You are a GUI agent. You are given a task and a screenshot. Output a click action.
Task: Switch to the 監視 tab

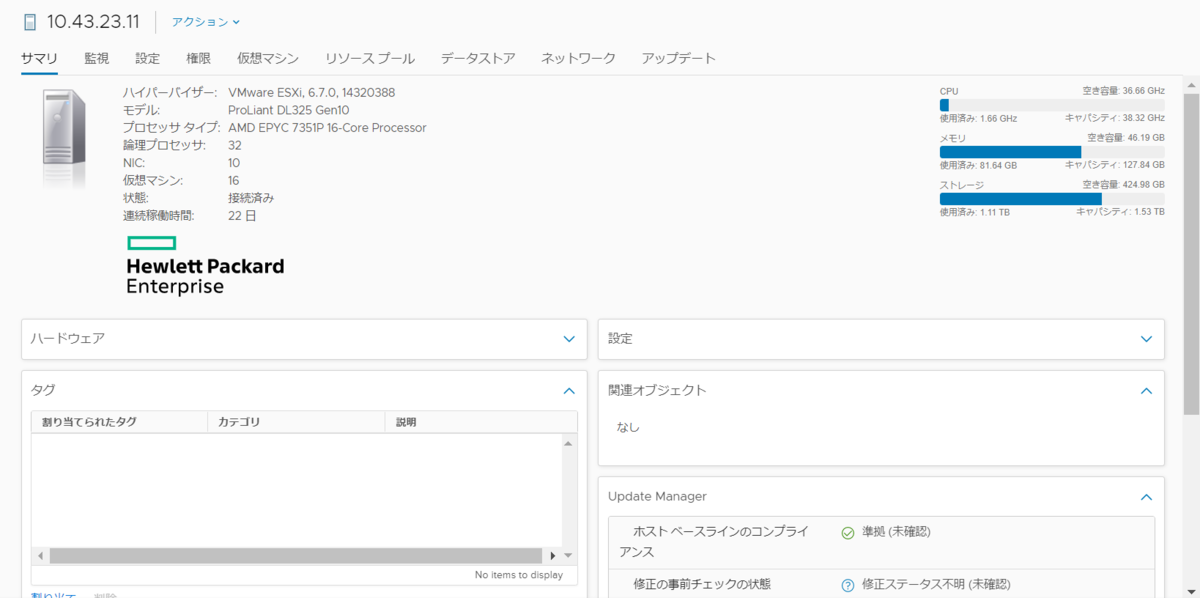click(x=96, y=58)
